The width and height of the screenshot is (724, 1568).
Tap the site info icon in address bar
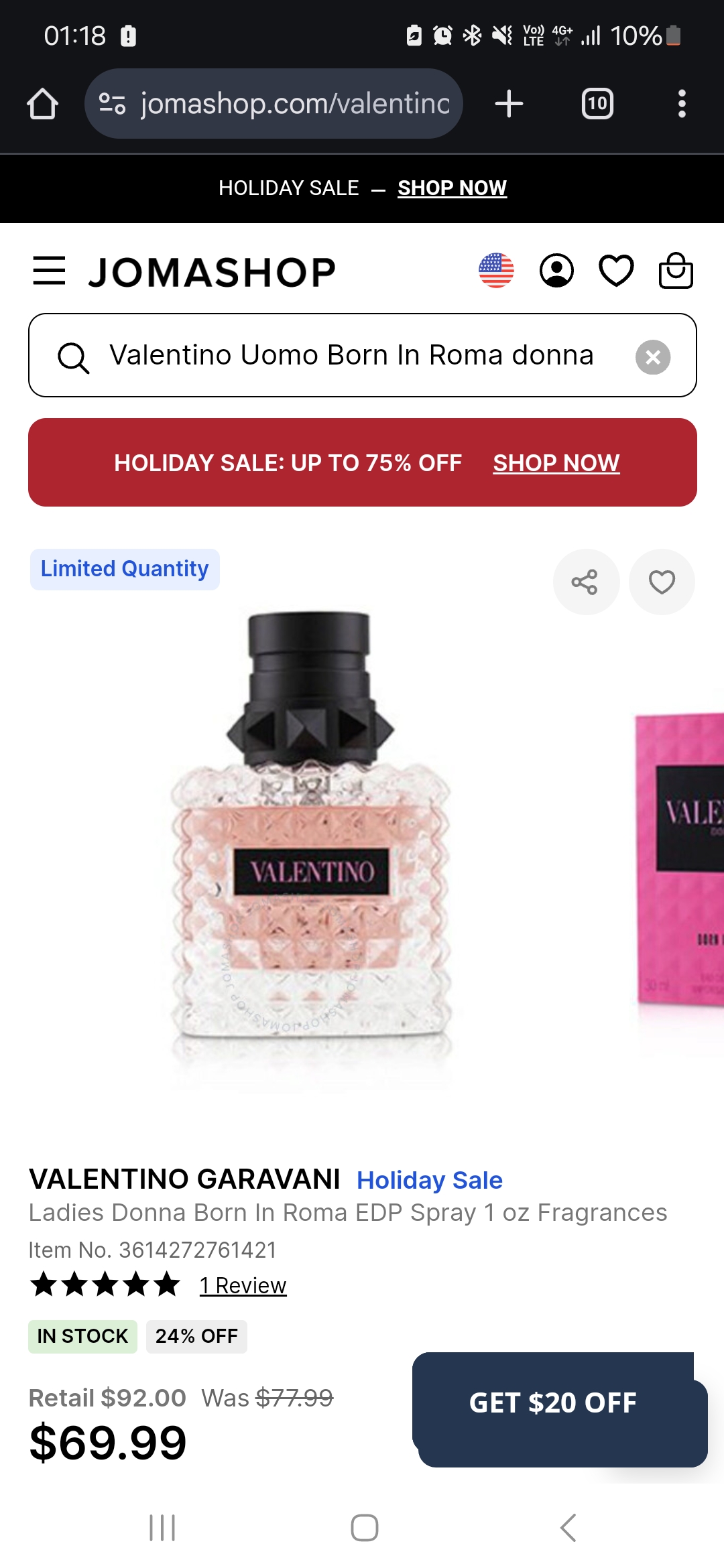pos(112,104)
